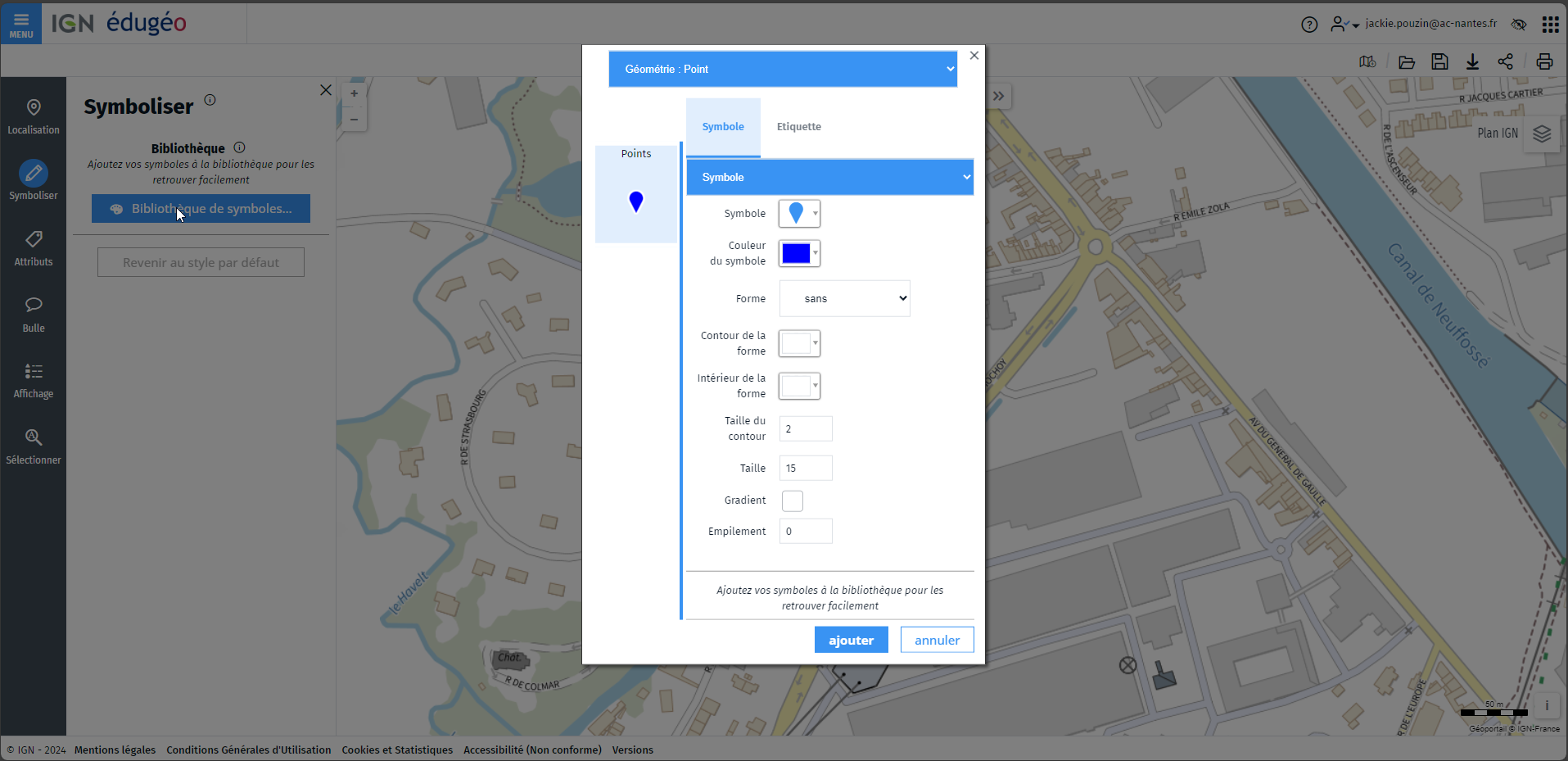The width and height of the screenshot is (1568, 761).
Task: Open the Localisation tool in sidebar
Action: click(34, 116)
